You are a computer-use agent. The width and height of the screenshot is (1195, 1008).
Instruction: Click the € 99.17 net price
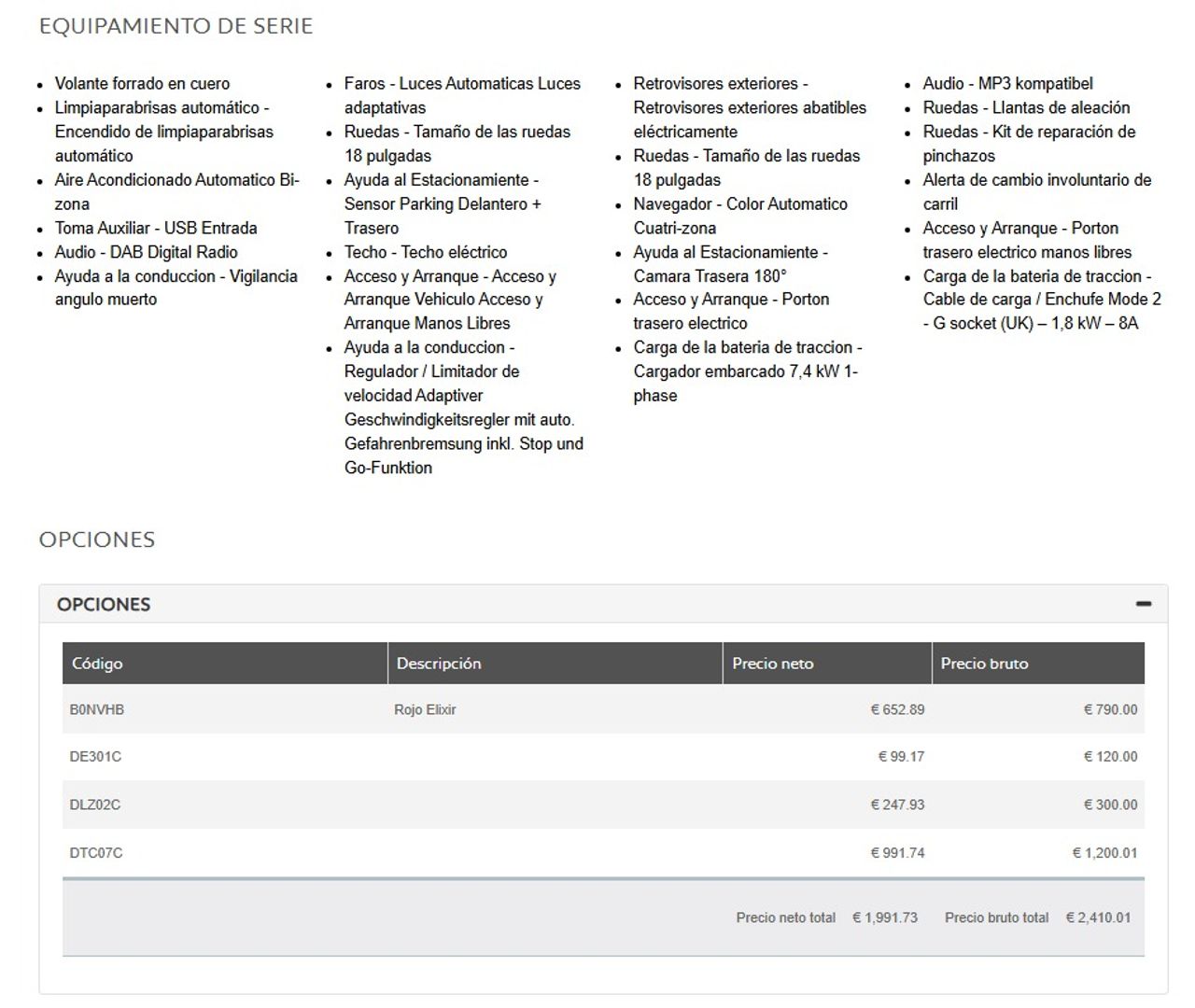[x=901, y=757]
